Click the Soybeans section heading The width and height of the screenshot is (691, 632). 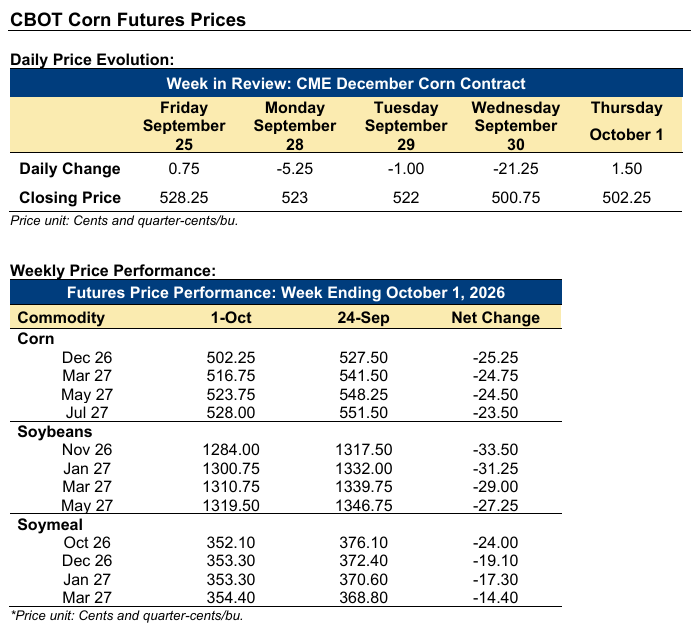pyautogui.click(x=55, y=431)
